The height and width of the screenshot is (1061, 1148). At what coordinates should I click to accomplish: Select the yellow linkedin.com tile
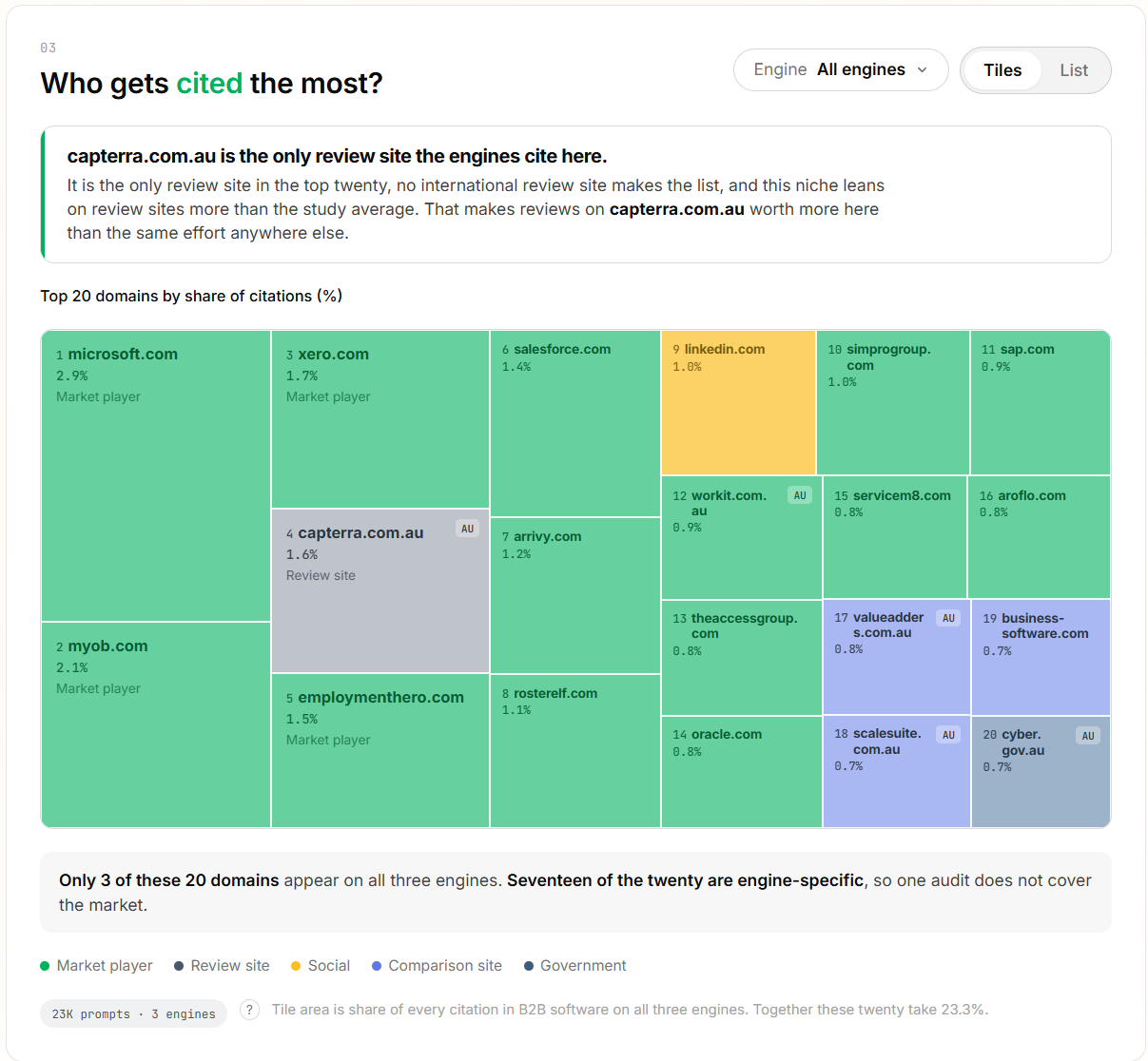tap(739, 403)
